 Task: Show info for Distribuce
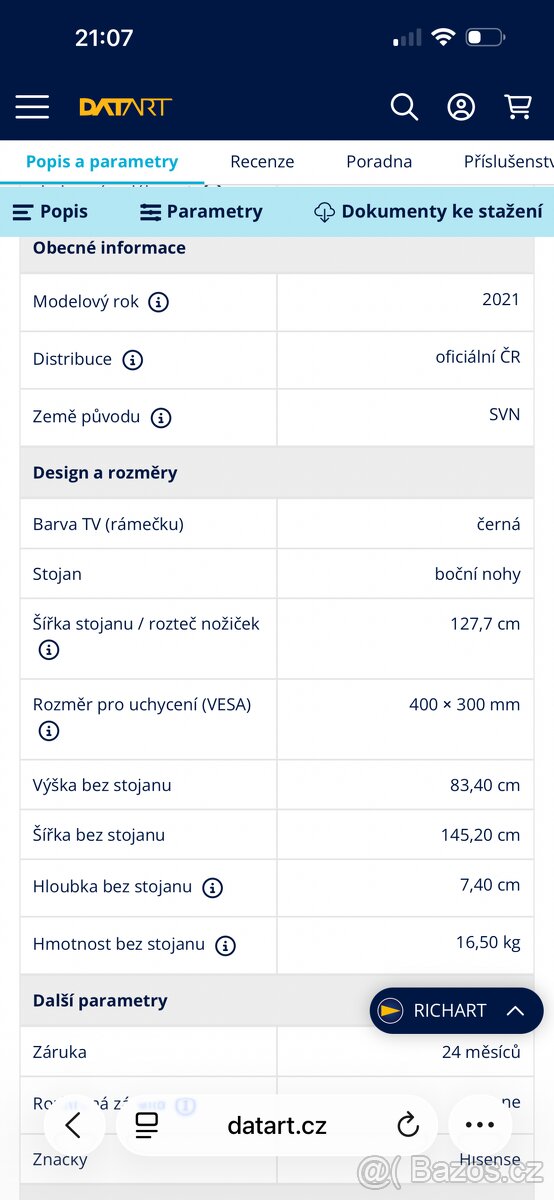click(x=132, y=360)
